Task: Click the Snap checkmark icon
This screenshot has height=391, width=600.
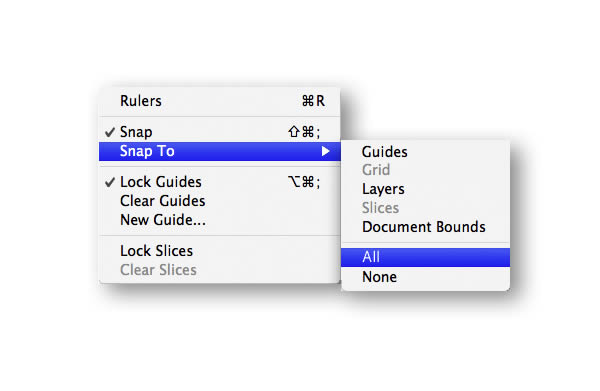Action: pos(110,132)
